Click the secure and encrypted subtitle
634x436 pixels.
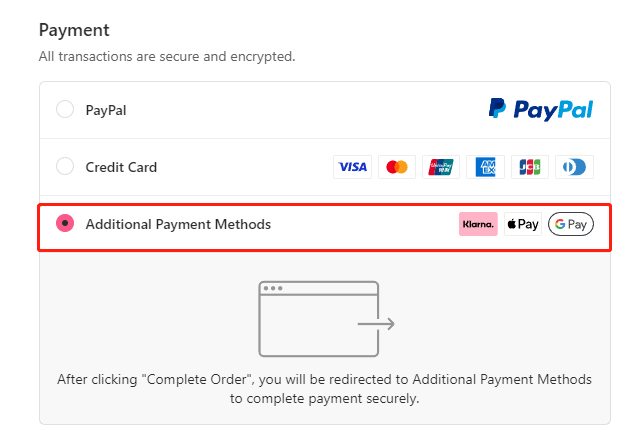167,56
